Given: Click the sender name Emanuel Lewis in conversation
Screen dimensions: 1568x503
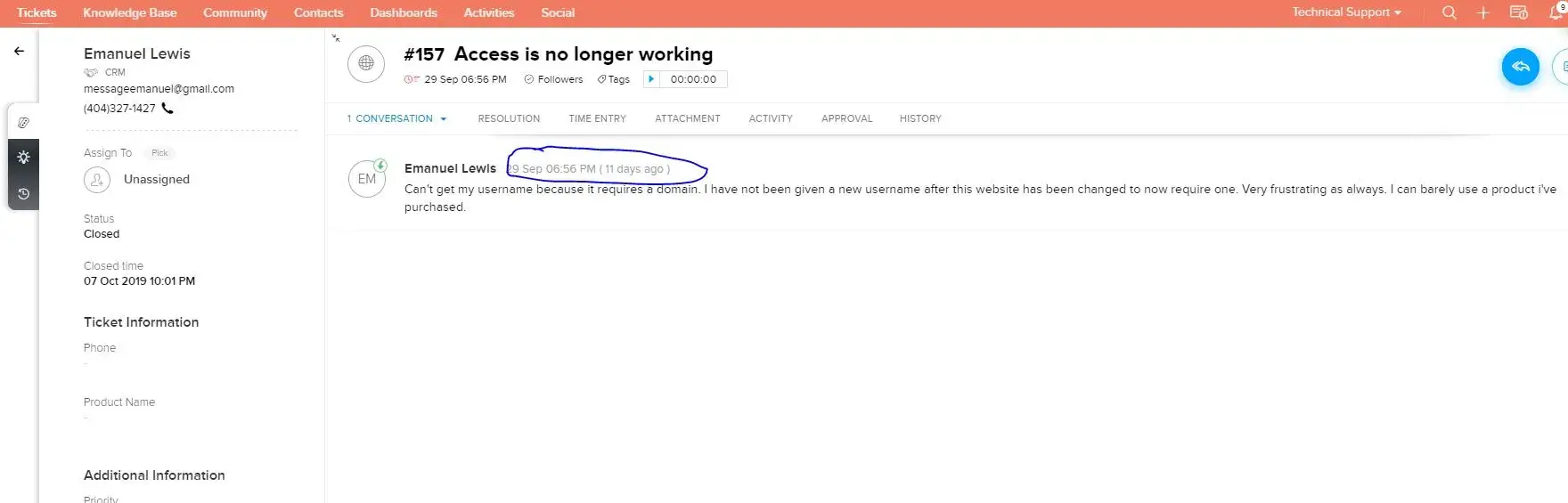Looking at the screenshot, I should coord(450,168).
